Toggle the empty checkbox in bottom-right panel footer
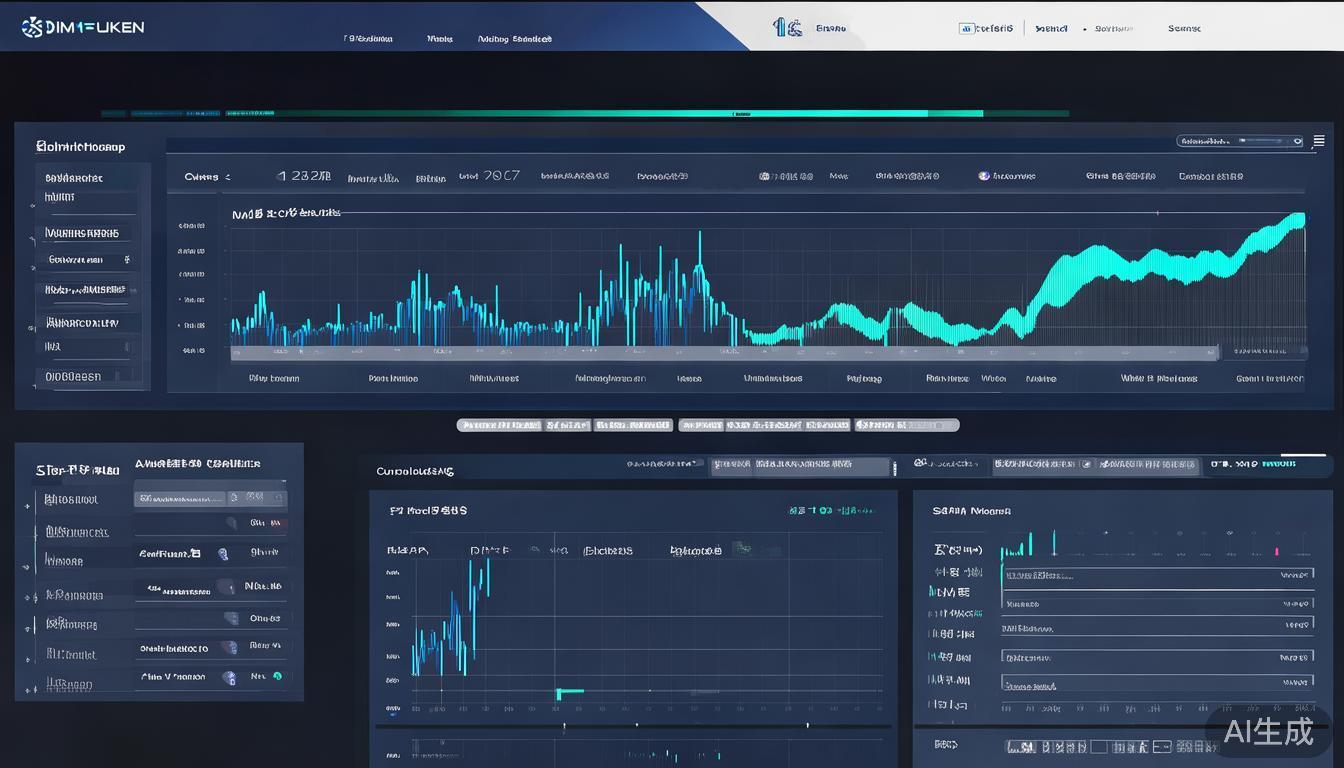This screenshot has height=768, width=1344. click(1099, 747)
